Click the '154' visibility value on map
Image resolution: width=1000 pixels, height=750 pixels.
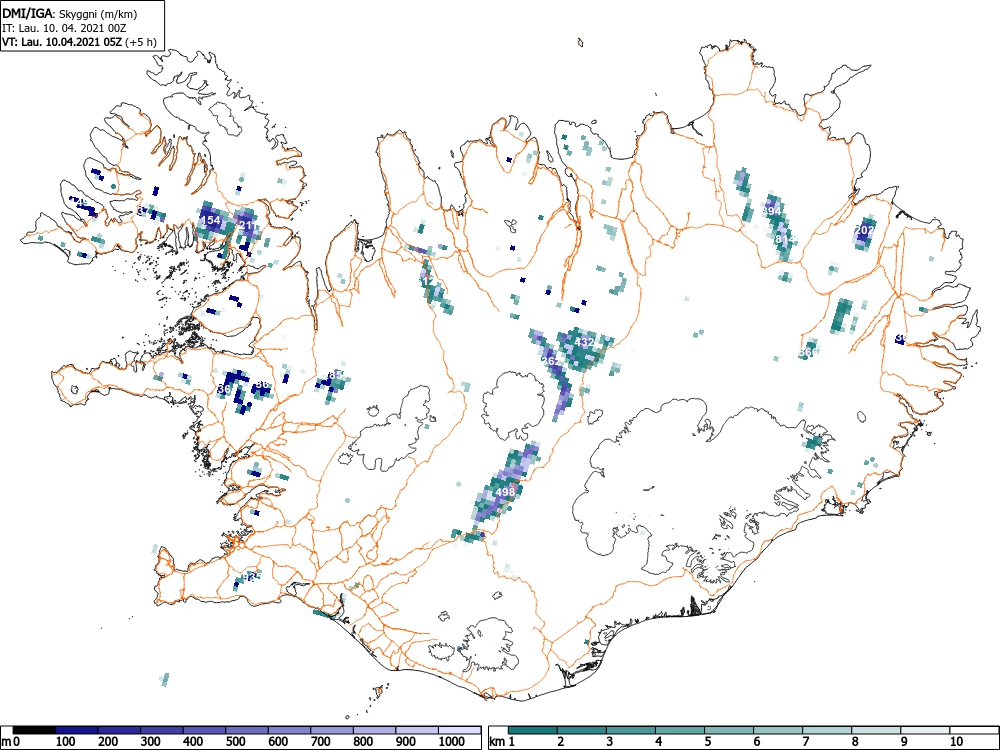coord(210,221)
